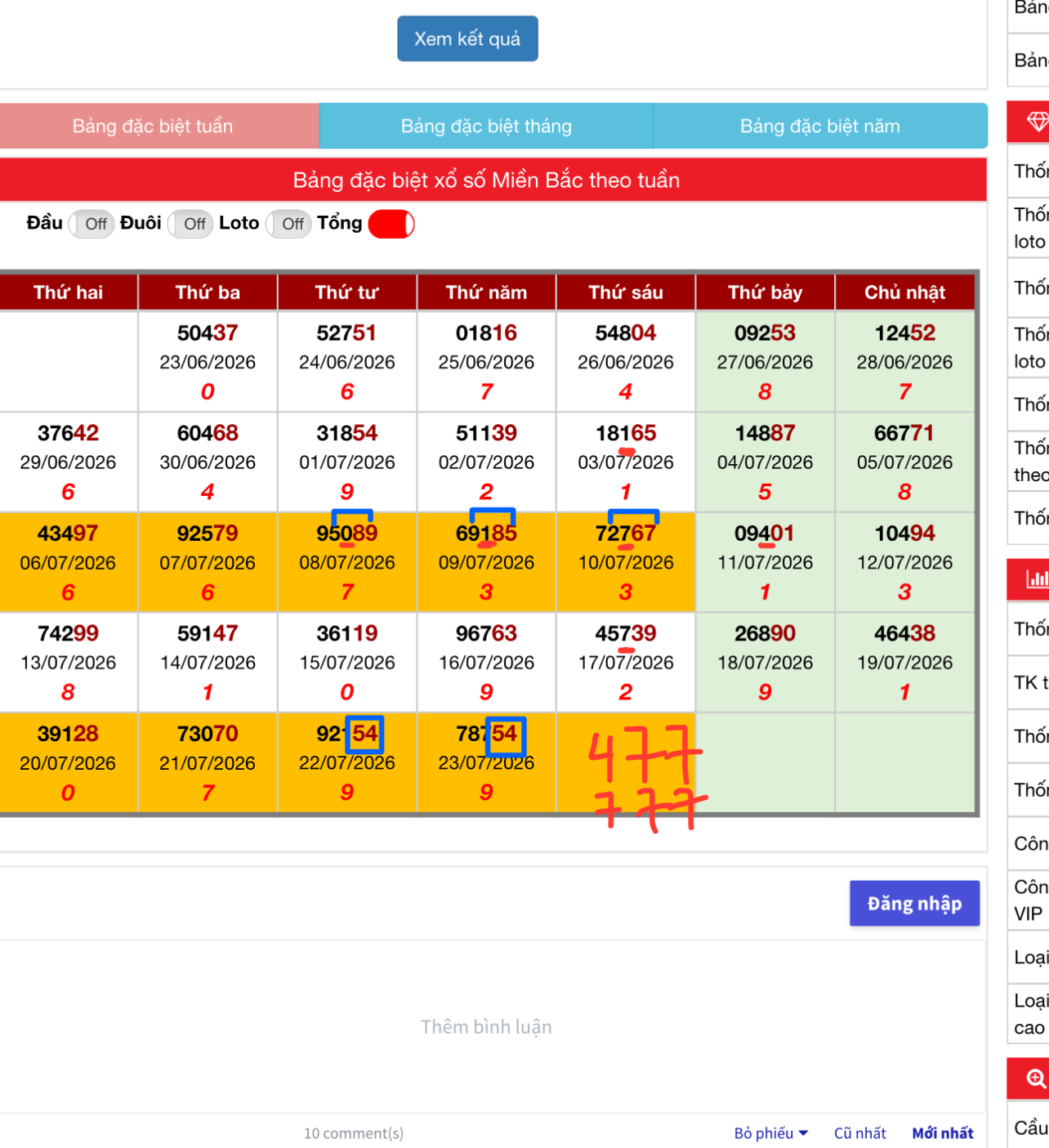Click the 39128 result cell for 20/07/2026
Image resolution: width=1049 pixels, height=1148 pixels.
(69, 762)
